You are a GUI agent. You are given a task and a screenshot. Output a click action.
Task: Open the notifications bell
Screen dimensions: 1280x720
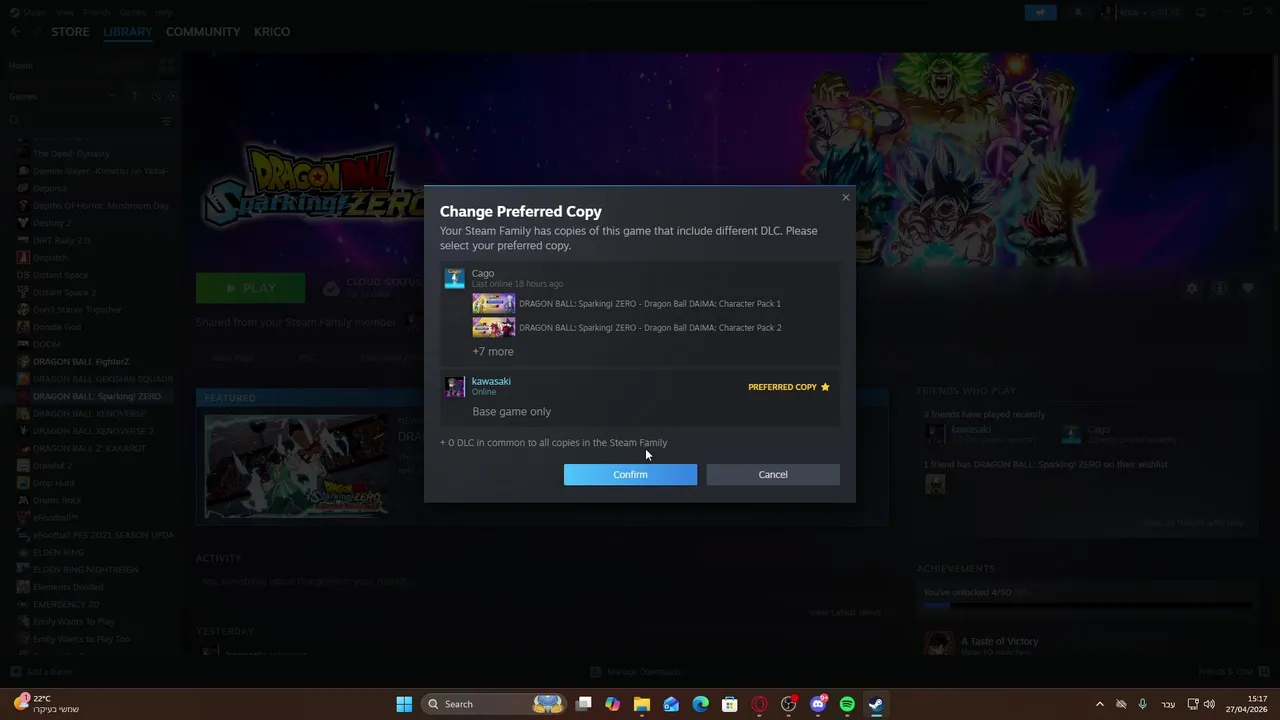click(1078, 12)
